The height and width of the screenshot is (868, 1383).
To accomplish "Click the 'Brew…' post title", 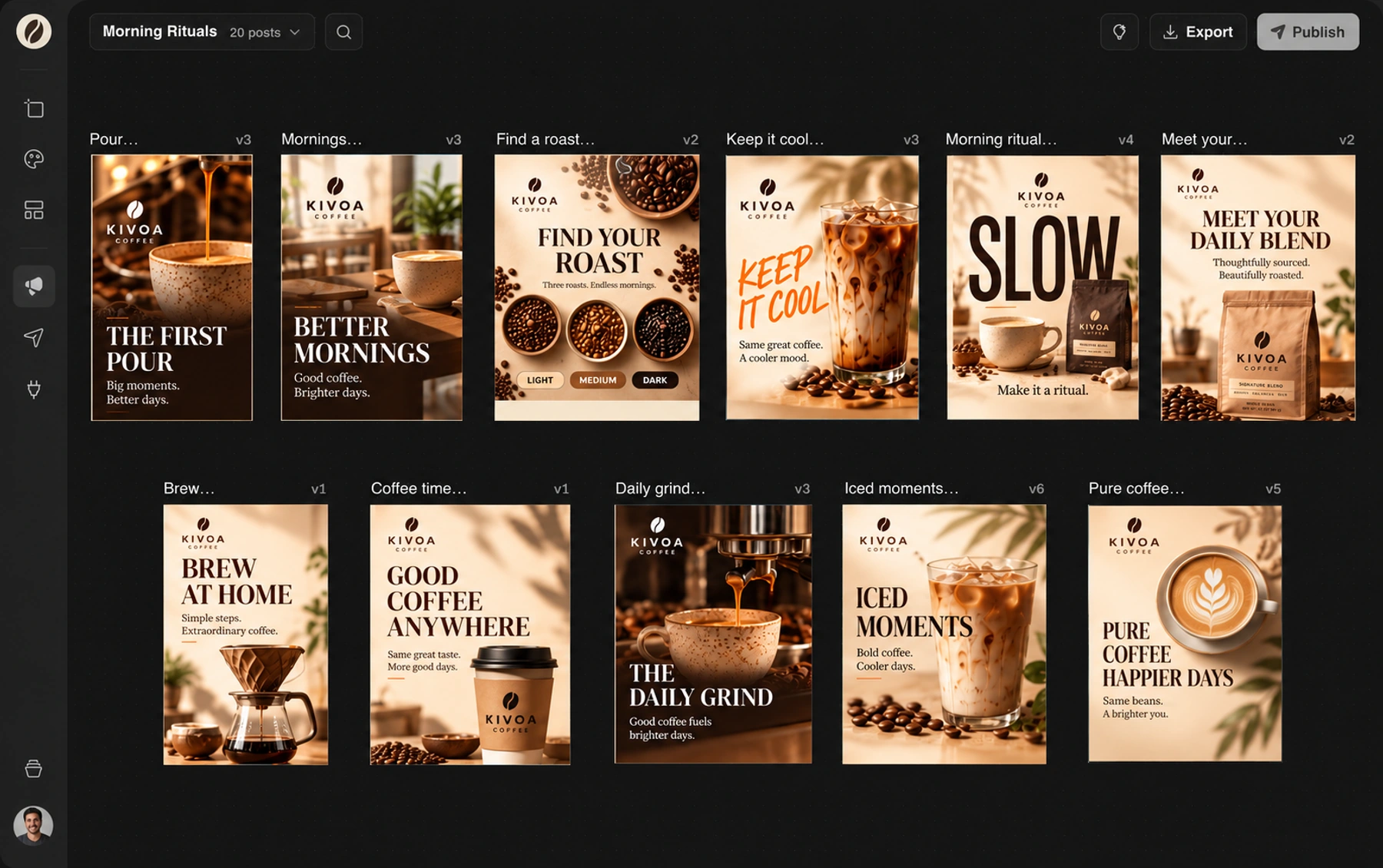I will (189, 488).
